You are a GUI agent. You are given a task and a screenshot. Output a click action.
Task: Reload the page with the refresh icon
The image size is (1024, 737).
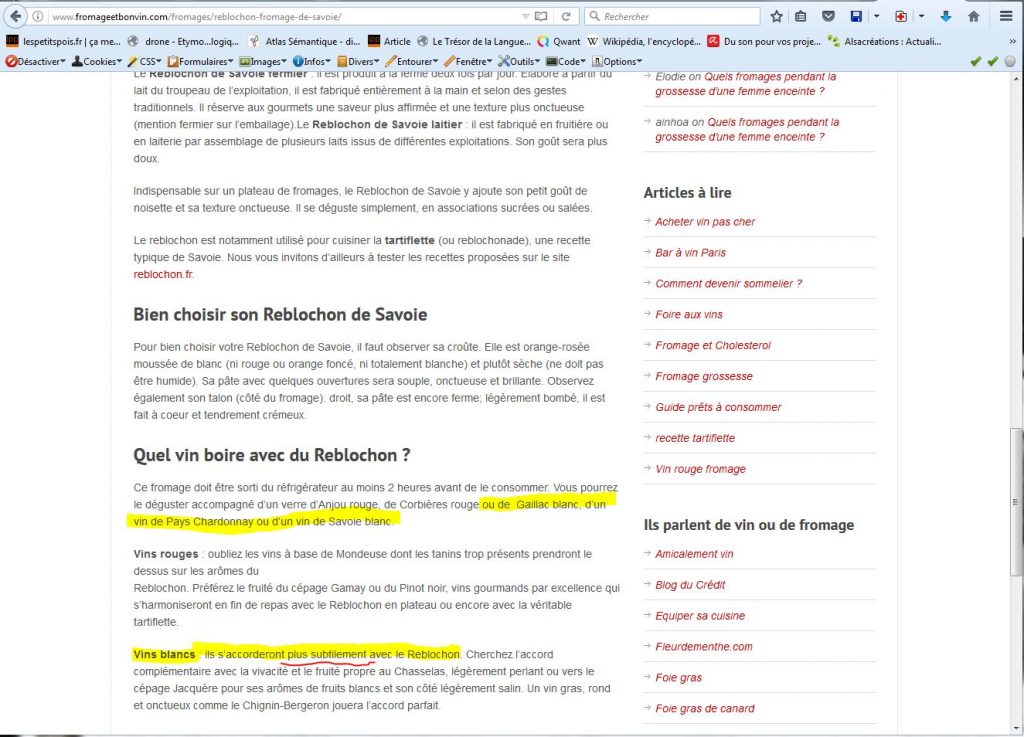coord(566,16)
